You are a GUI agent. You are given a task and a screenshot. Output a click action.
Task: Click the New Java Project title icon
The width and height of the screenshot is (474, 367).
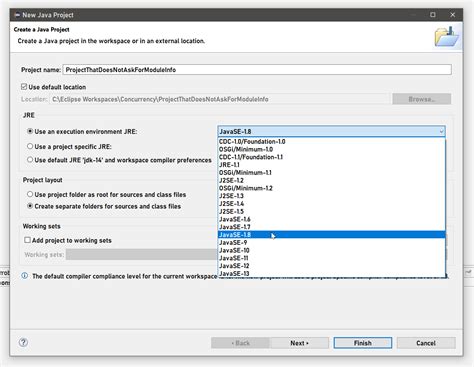[x=18, y=15]
